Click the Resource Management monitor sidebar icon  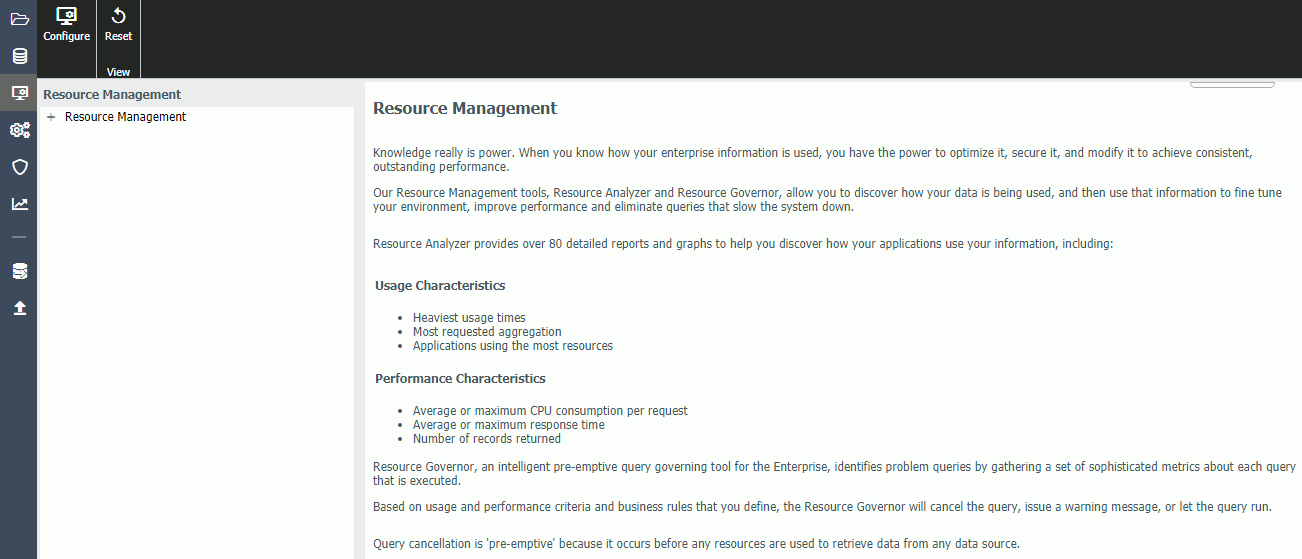pyautogui.click(x=19, y=93)
